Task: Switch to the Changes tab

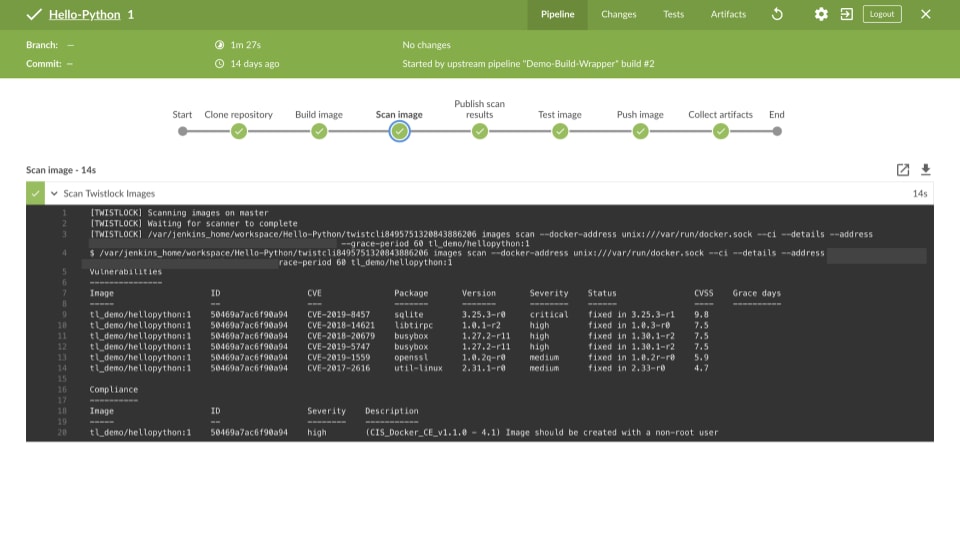Action: pyautogui.click(x=618, y=14)
